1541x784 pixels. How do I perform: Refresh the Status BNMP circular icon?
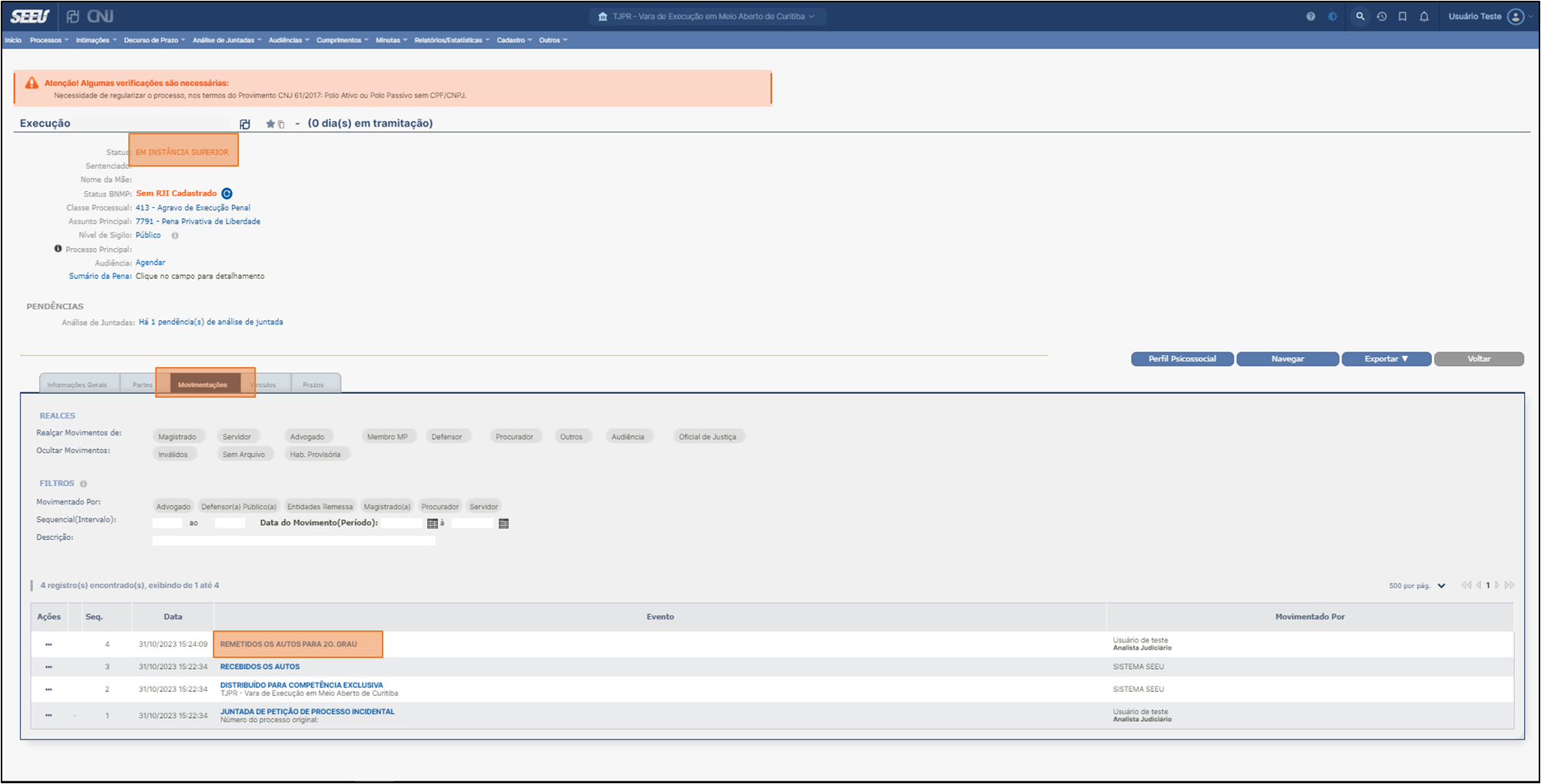click(x=227, y=194)
